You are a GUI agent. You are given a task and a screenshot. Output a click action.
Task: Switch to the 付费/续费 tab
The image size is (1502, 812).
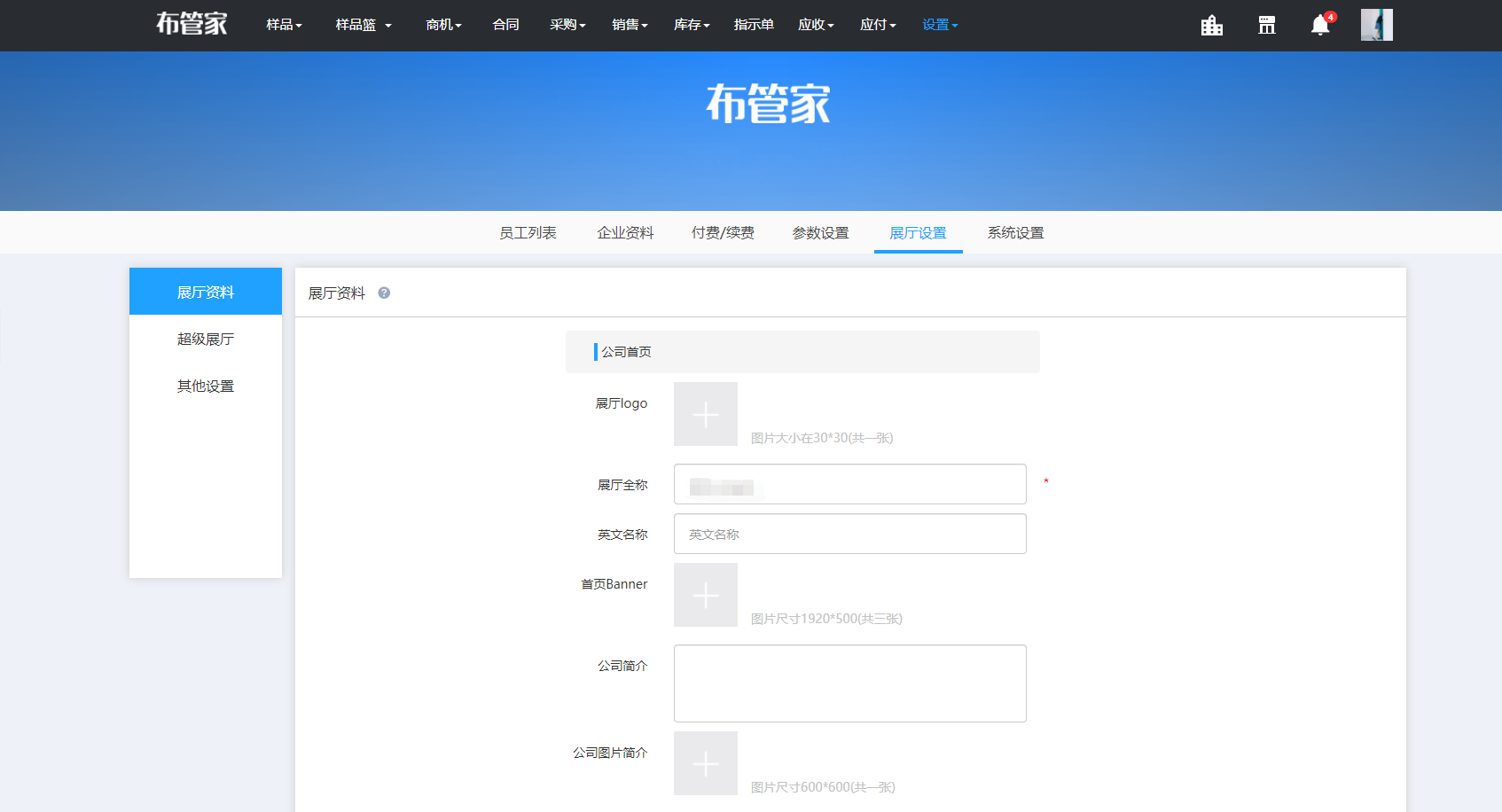pos(723,233)
